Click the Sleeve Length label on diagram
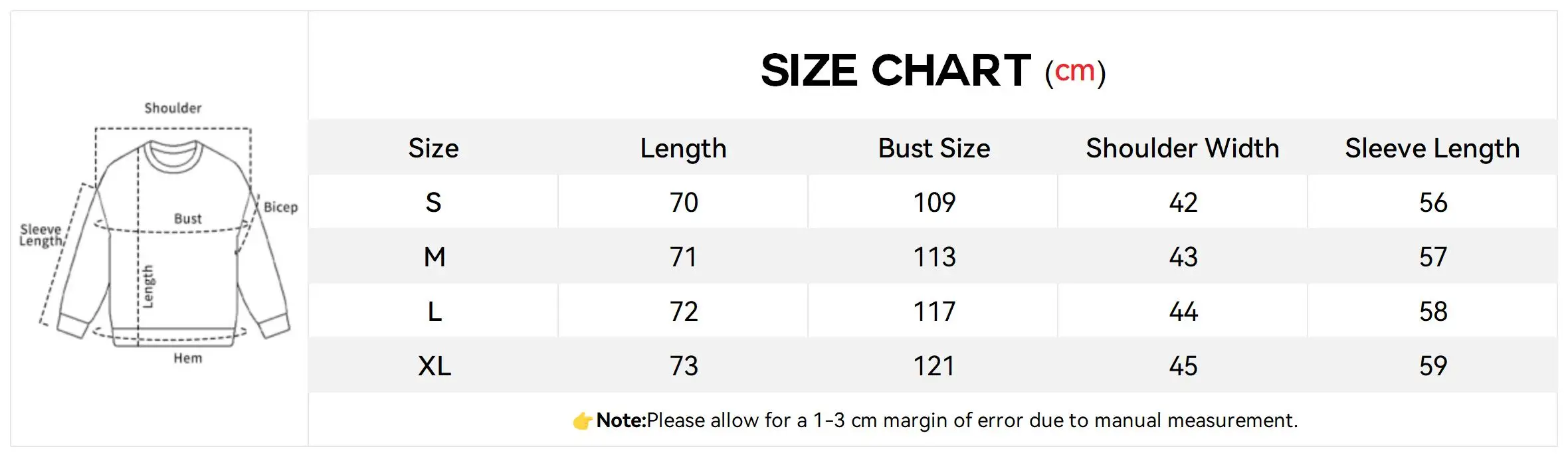 coord(41,235)
